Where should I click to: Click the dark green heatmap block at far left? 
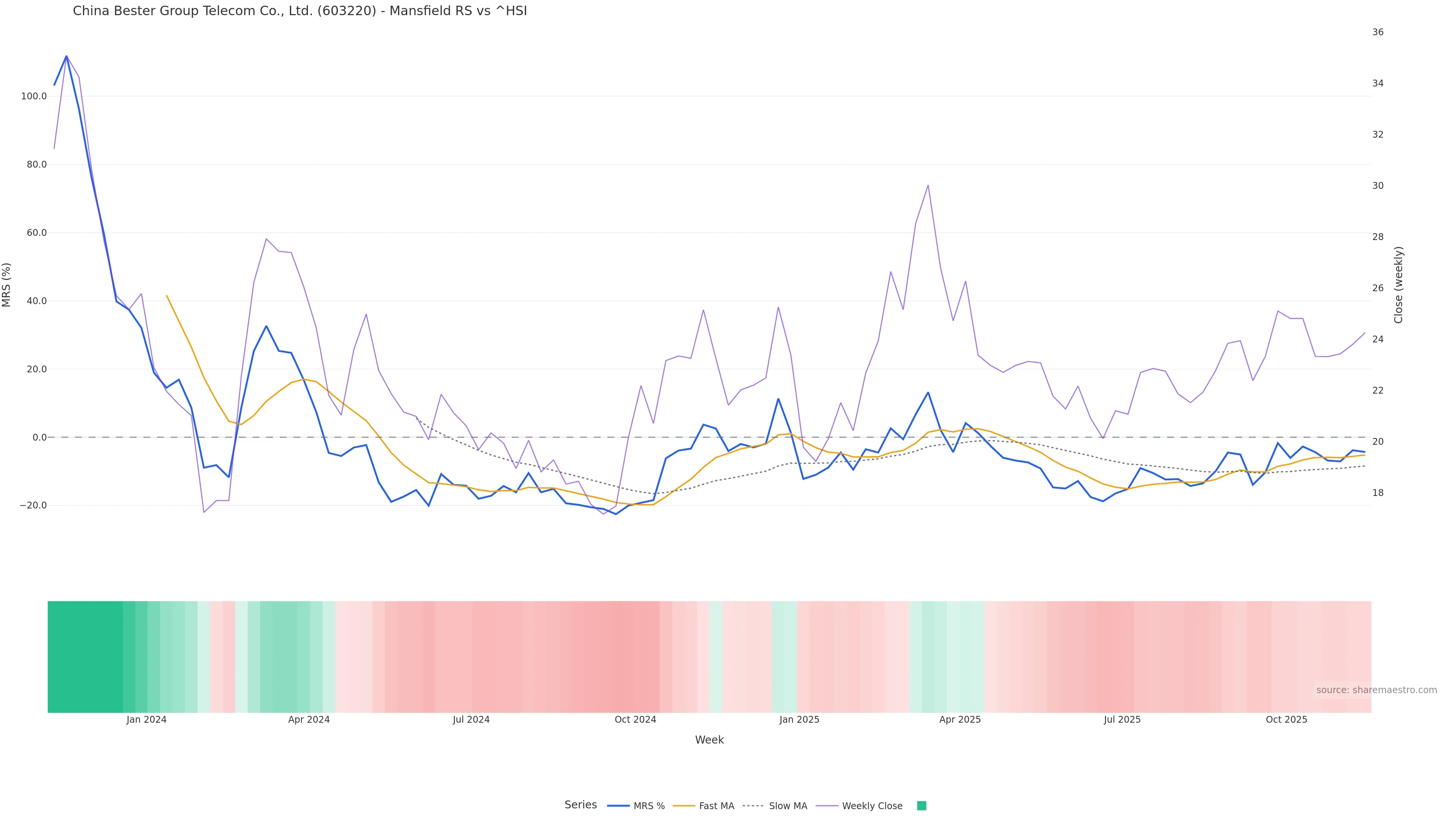(x=85, y=656)
